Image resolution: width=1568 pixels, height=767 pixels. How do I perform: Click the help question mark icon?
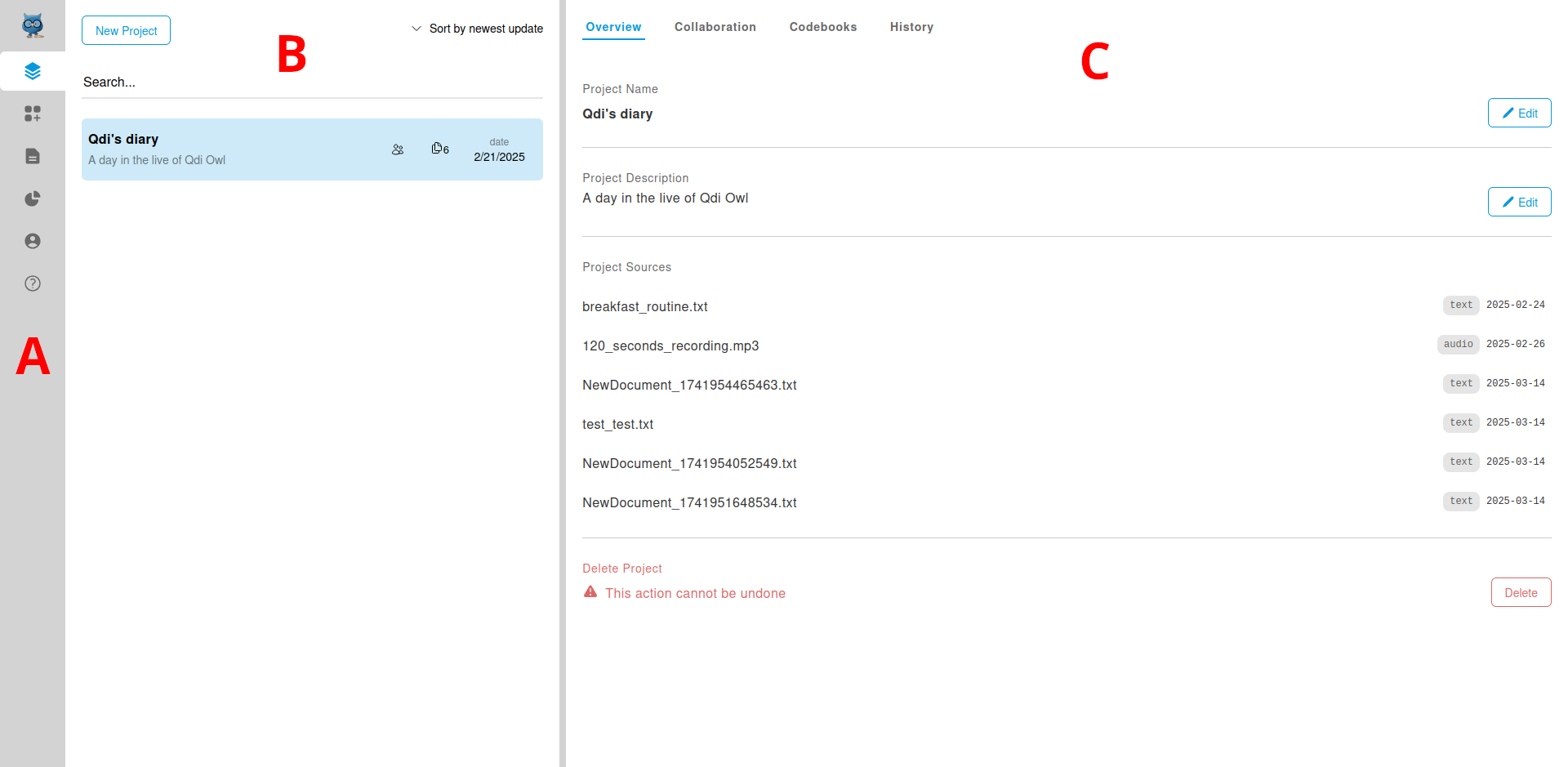click(x=33, y=283)
